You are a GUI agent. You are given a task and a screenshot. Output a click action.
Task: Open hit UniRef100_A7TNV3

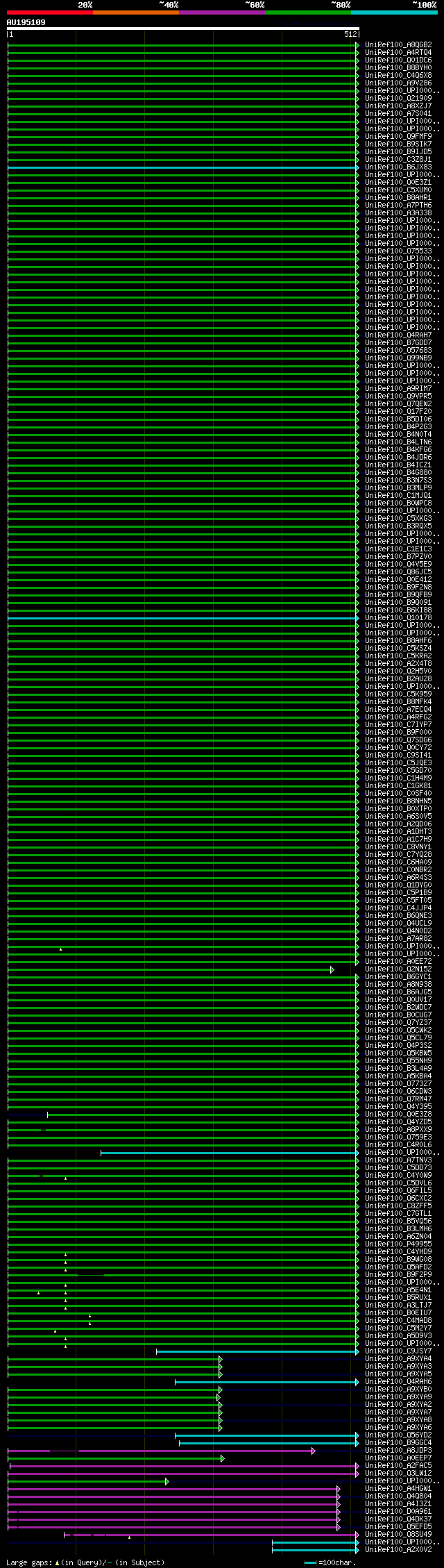398,1160
